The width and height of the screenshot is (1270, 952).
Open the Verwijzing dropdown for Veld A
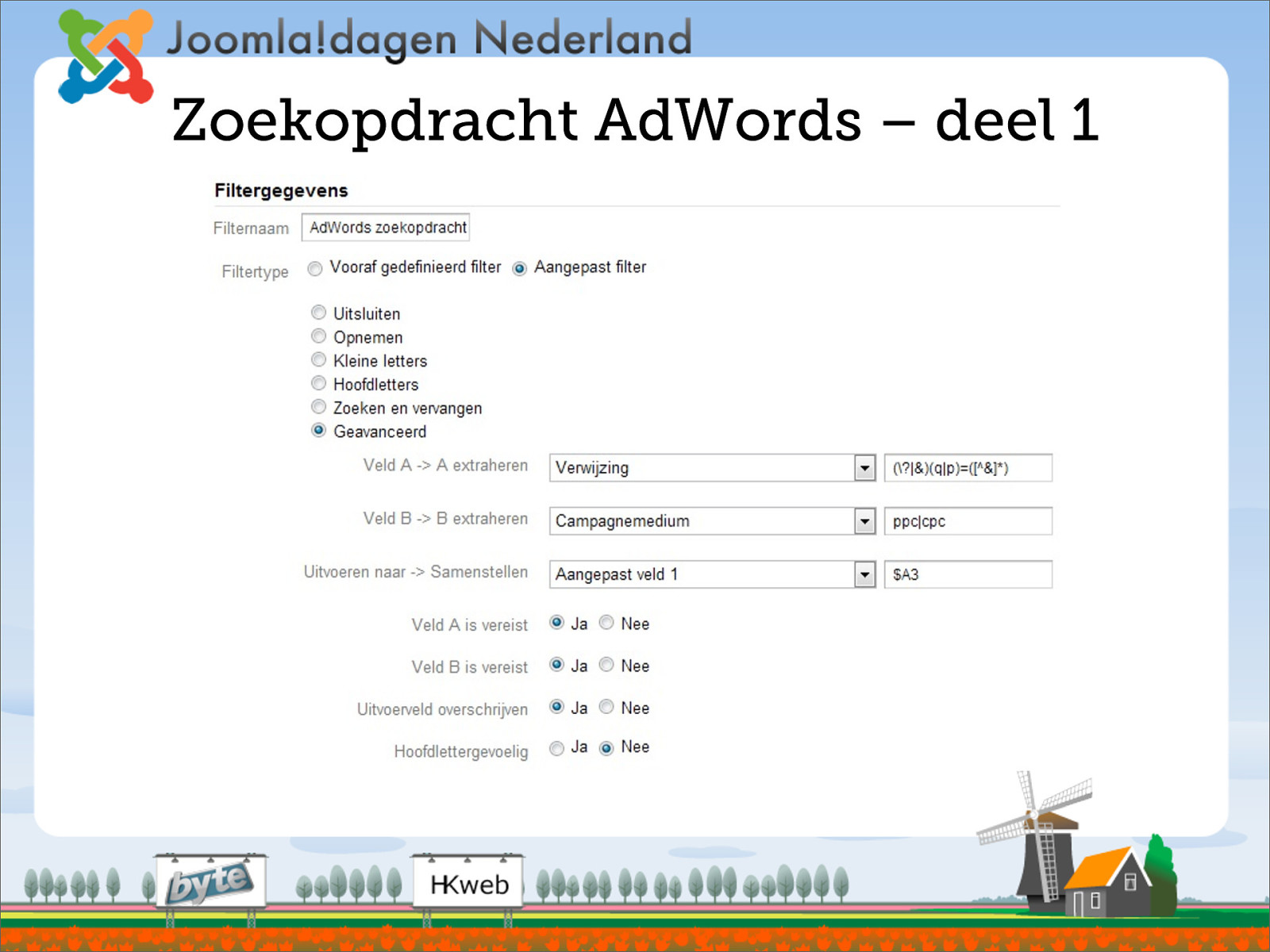click(712, 468)
